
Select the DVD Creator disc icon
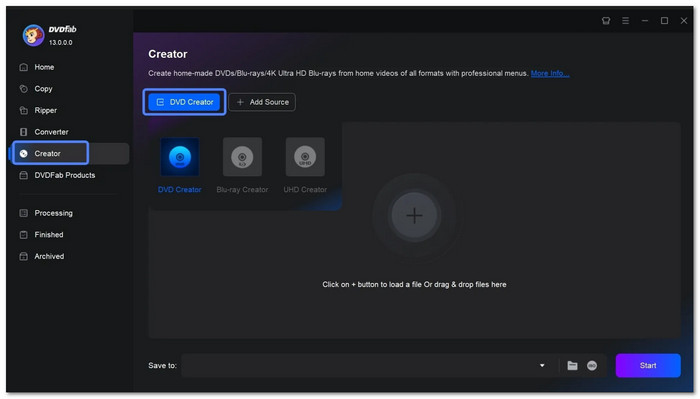pos(180,157)
